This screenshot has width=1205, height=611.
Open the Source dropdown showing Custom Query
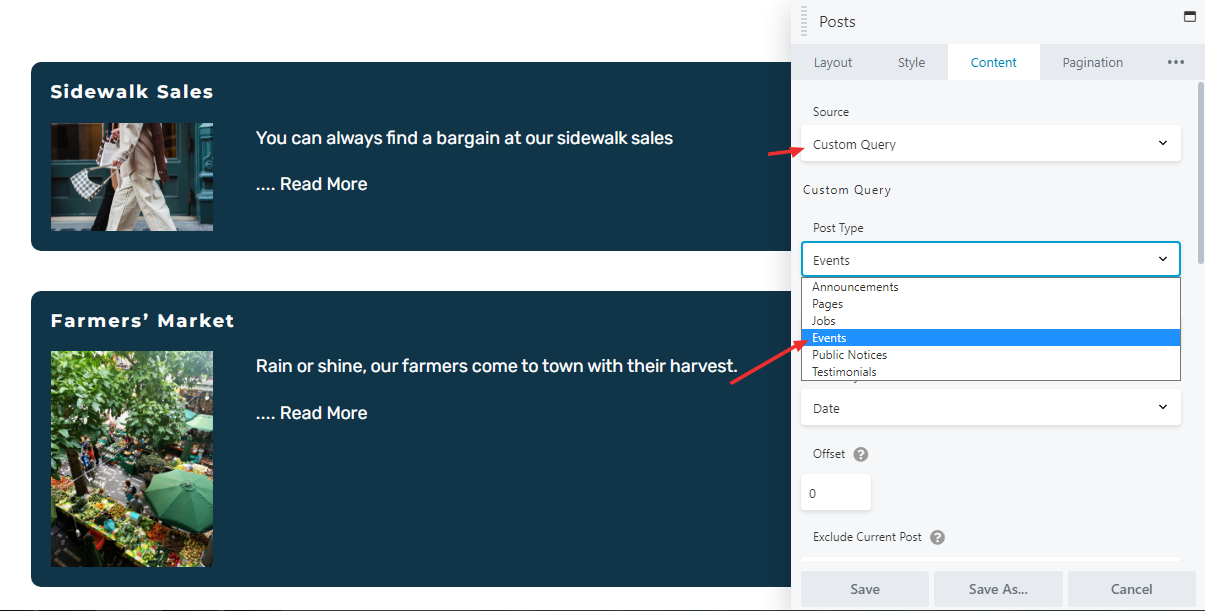coord(991,144)
